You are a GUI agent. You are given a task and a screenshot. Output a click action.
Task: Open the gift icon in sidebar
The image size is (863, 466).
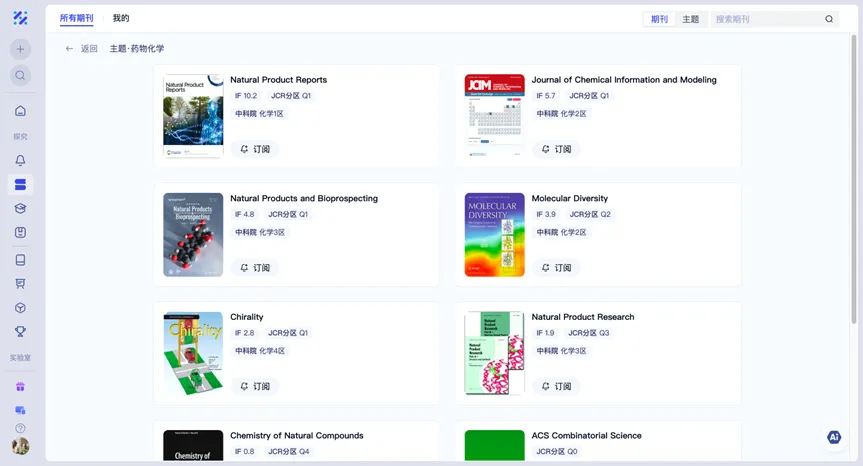tap(20, 387)
